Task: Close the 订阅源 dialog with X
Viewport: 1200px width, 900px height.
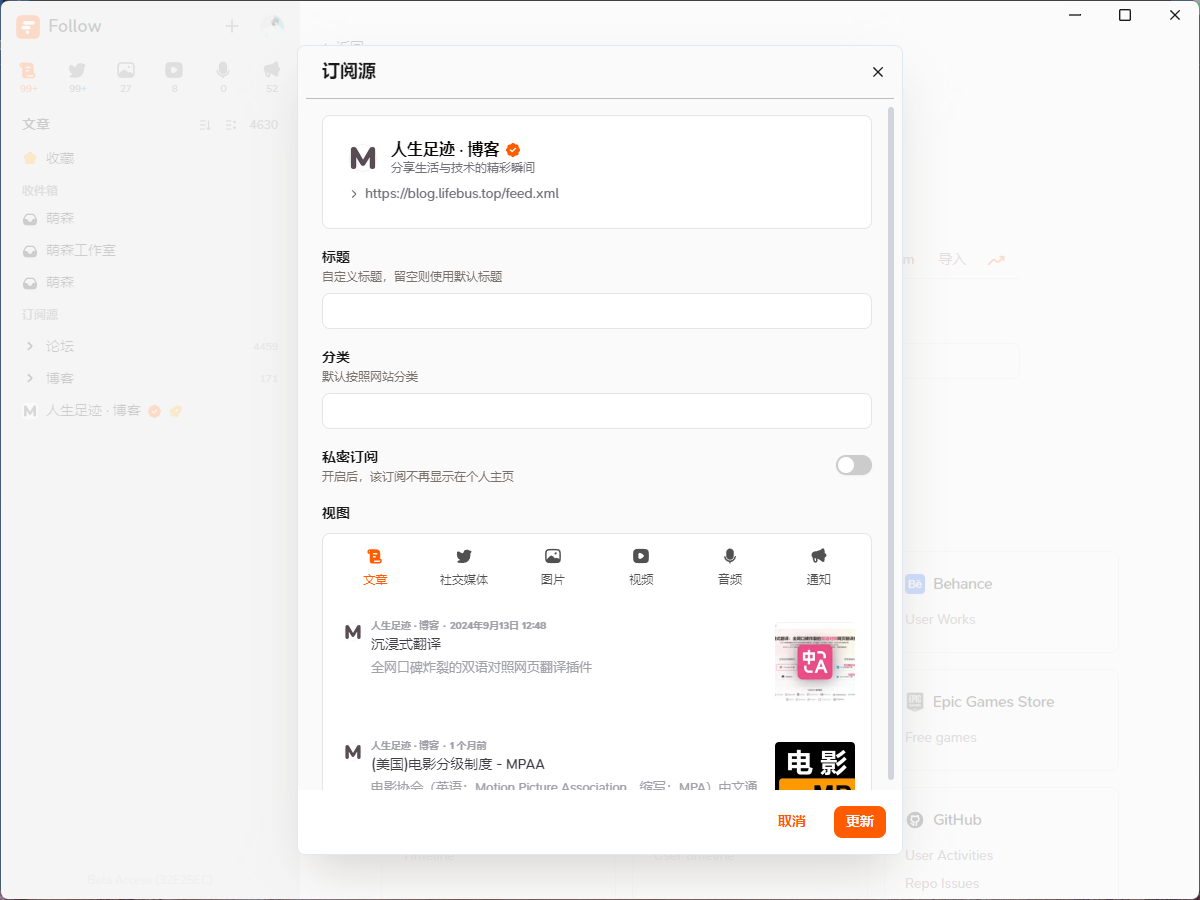Action: point(878,72)
